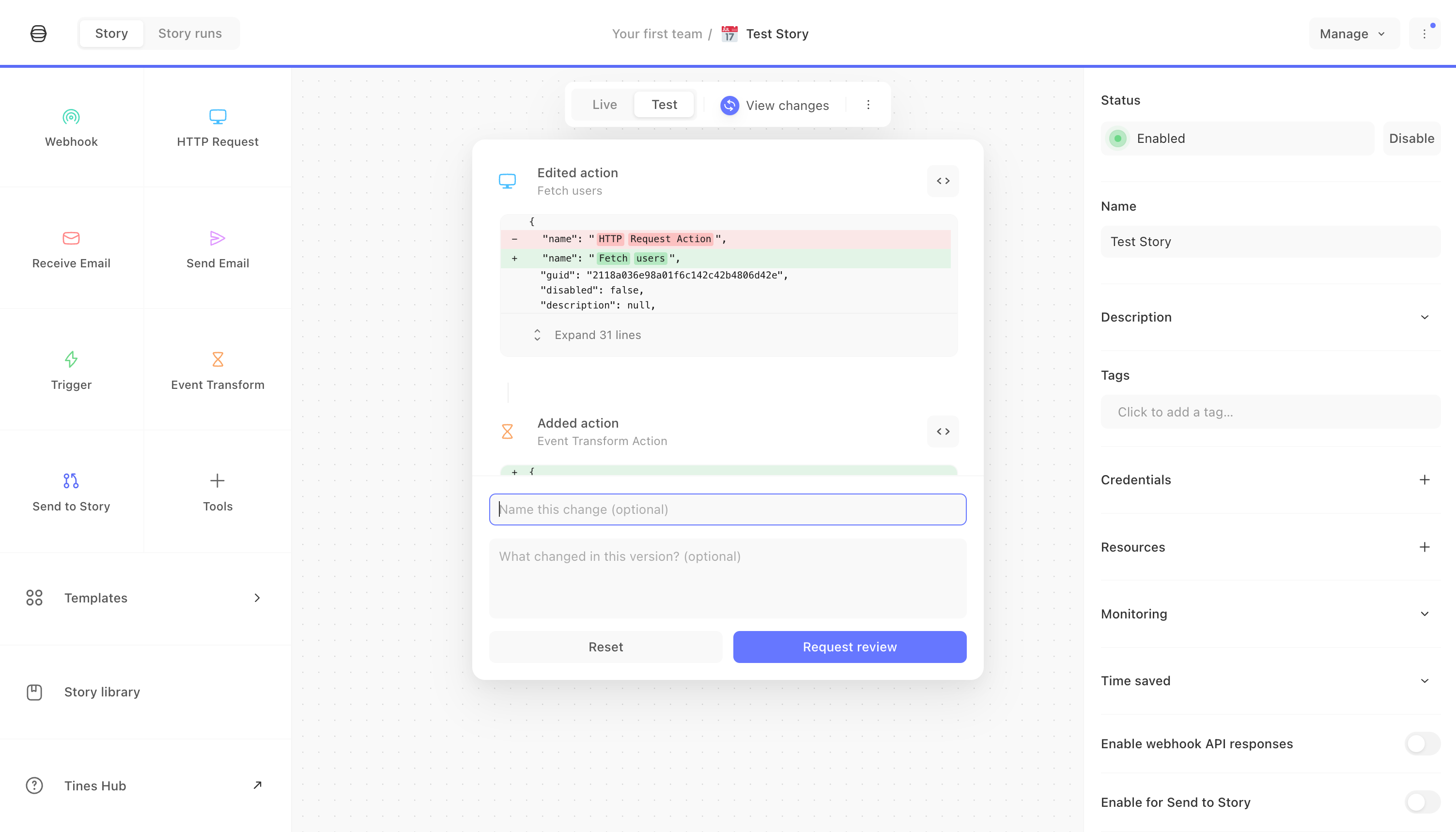Select the Send to Story action icon

click(71, 480)
